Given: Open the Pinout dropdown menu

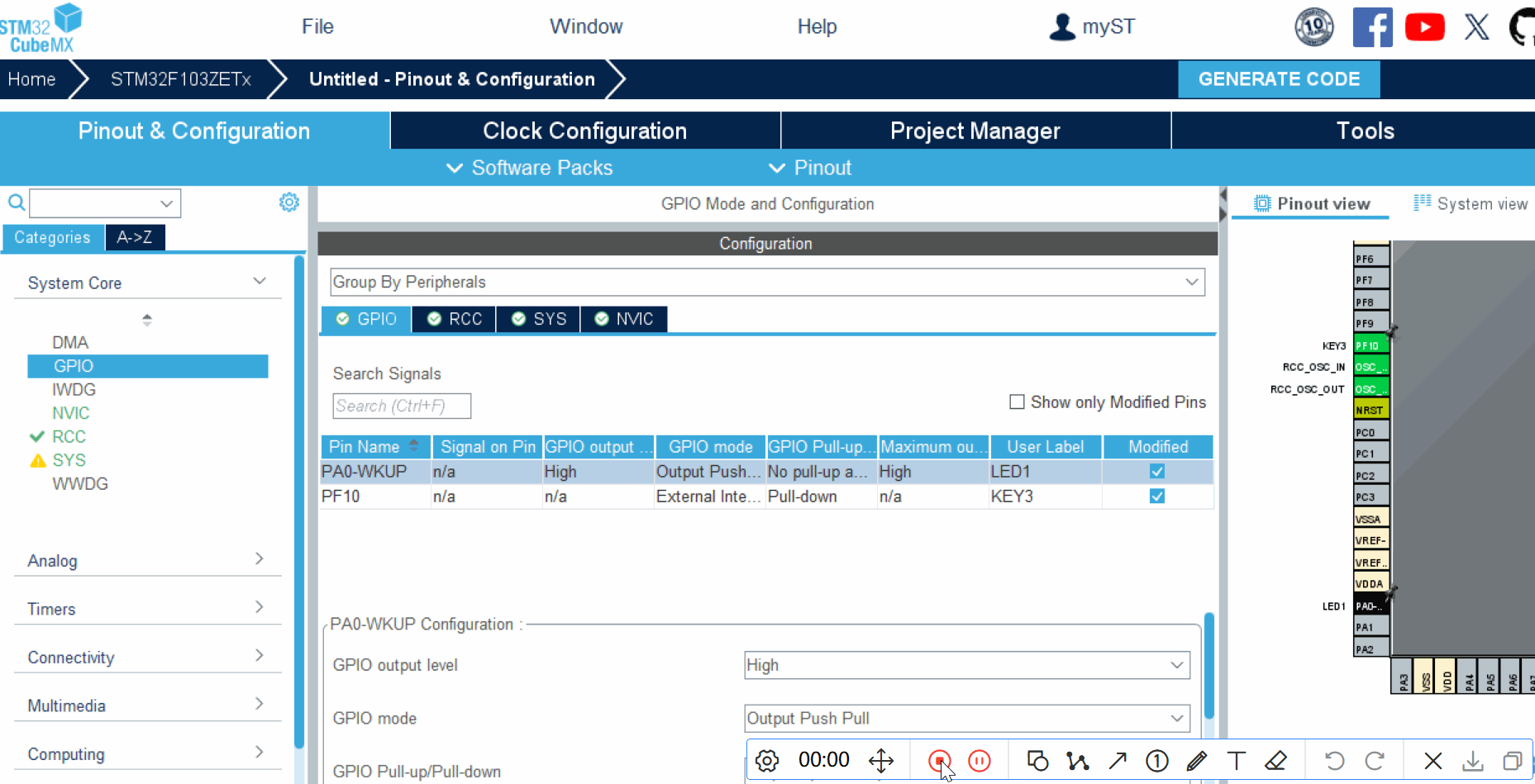Looking at the screenshot, I should point(810,168).
